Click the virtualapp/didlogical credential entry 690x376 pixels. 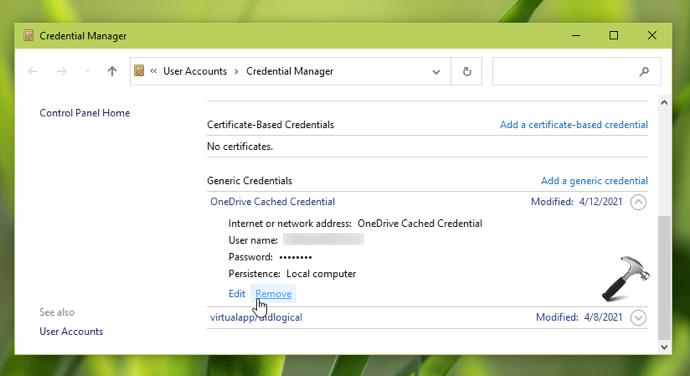point(256,317)
